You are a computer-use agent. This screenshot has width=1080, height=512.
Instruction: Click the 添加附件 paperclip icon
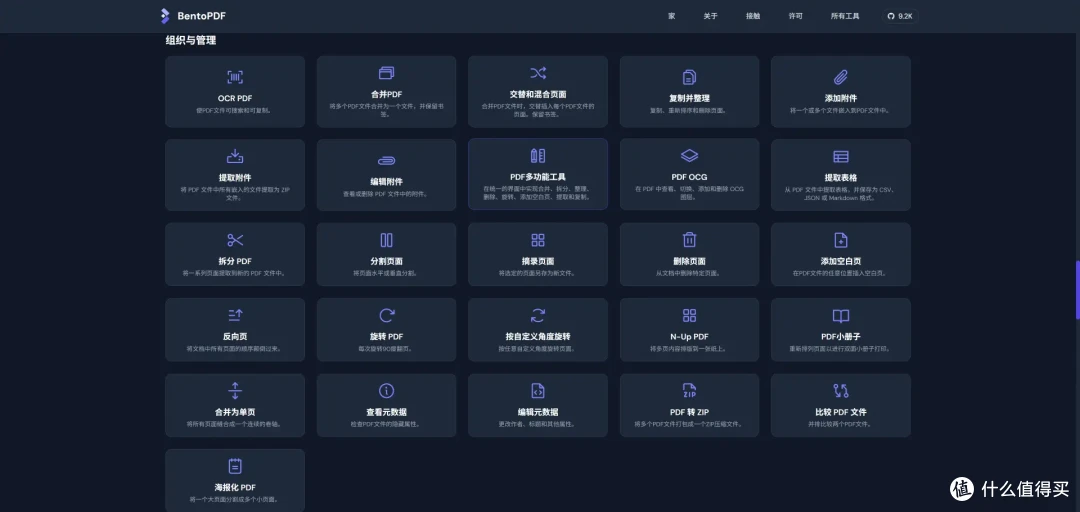[x=841, y=76]
